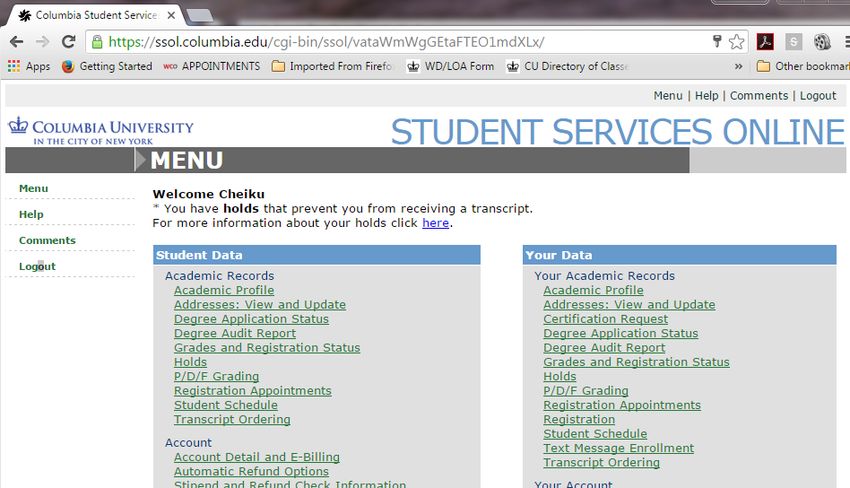Select Menu in the left sidebar

pos(34,188)
